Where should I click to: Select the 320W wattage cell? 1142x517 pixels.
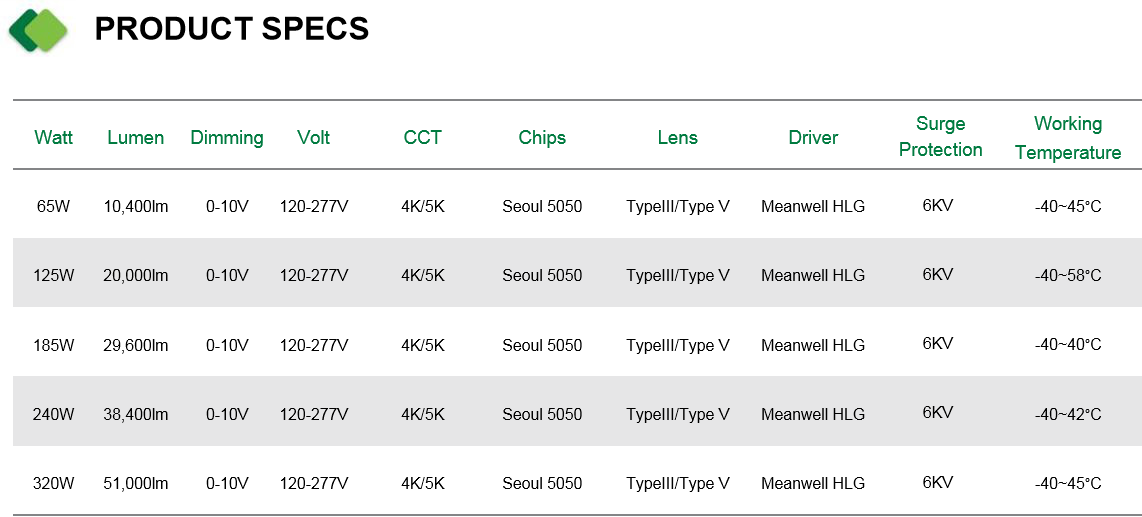point(53,484)
